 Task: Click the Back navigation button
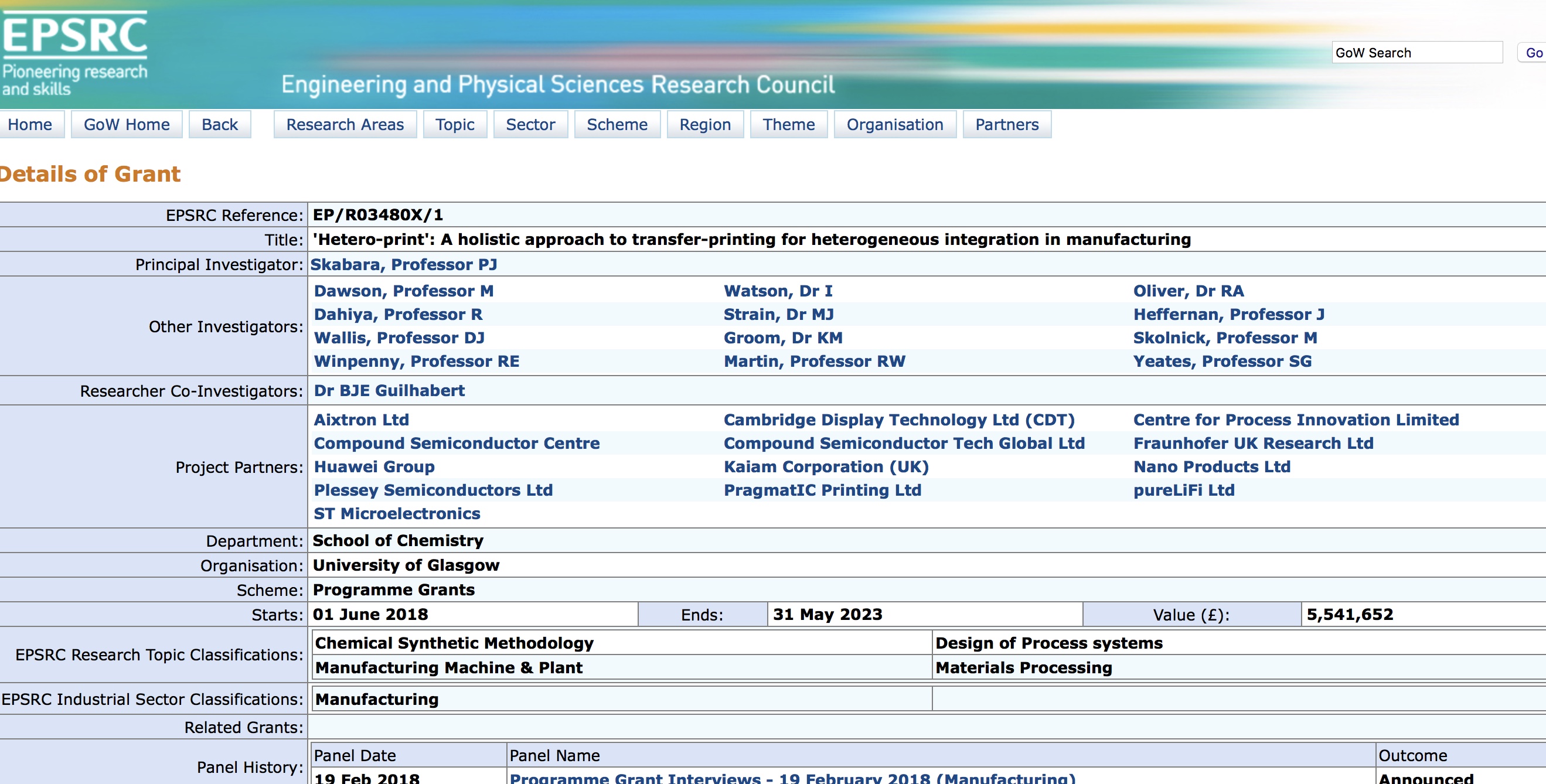click(x=220, y=124)
